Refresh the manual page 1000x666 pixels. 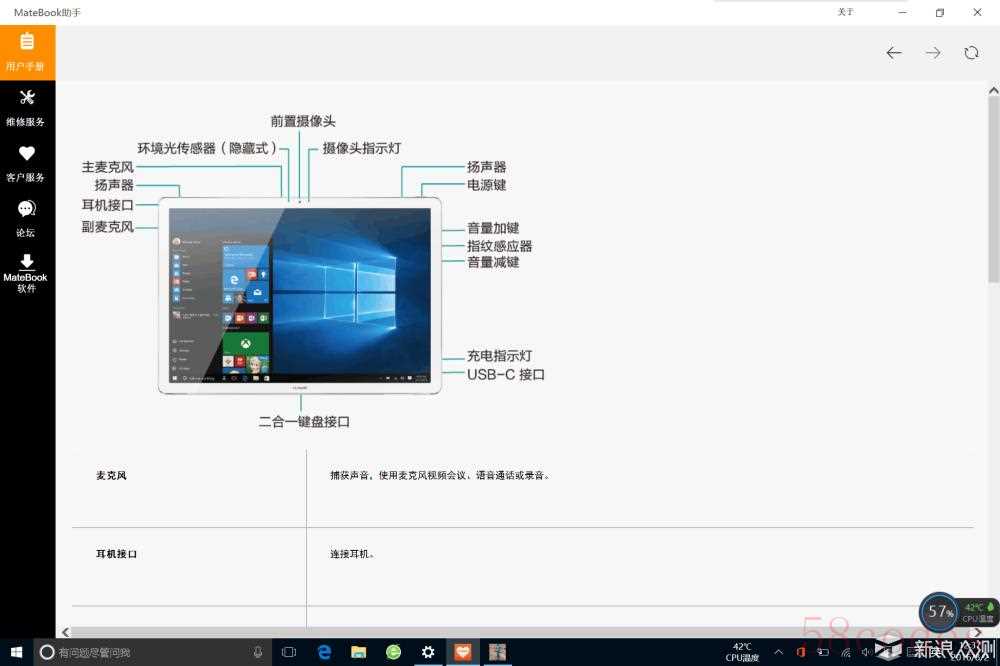(971, 53)
